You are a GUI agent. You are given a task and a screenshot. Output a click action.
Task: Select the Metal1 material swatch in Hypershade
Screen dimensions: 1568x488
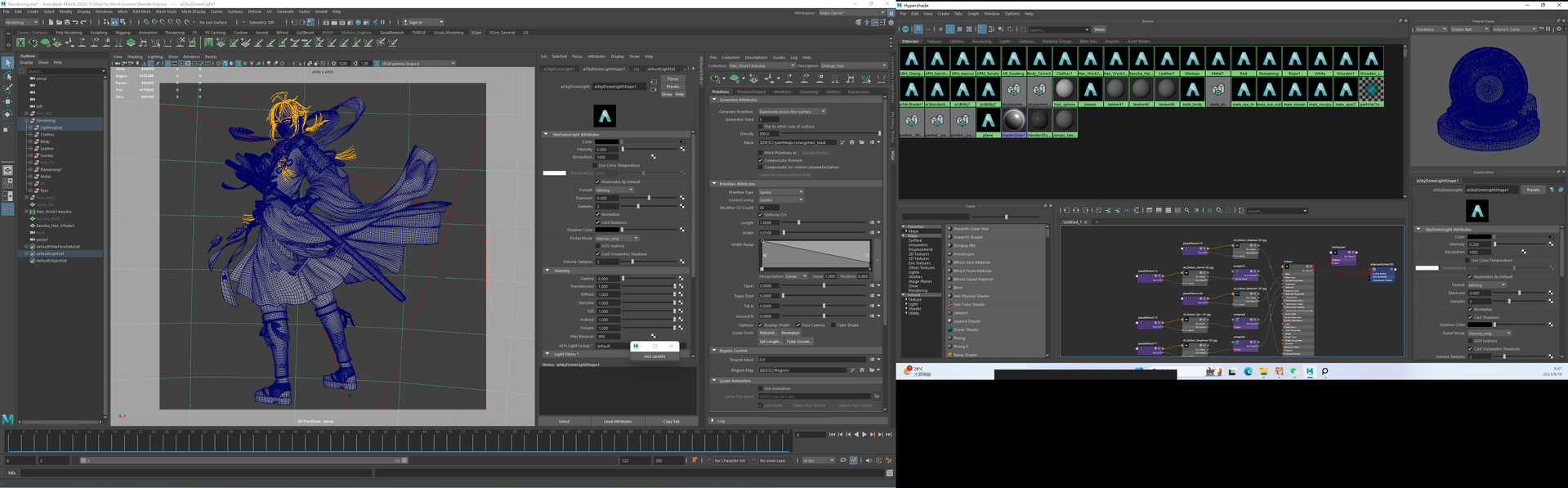[x=1218, y=61]
